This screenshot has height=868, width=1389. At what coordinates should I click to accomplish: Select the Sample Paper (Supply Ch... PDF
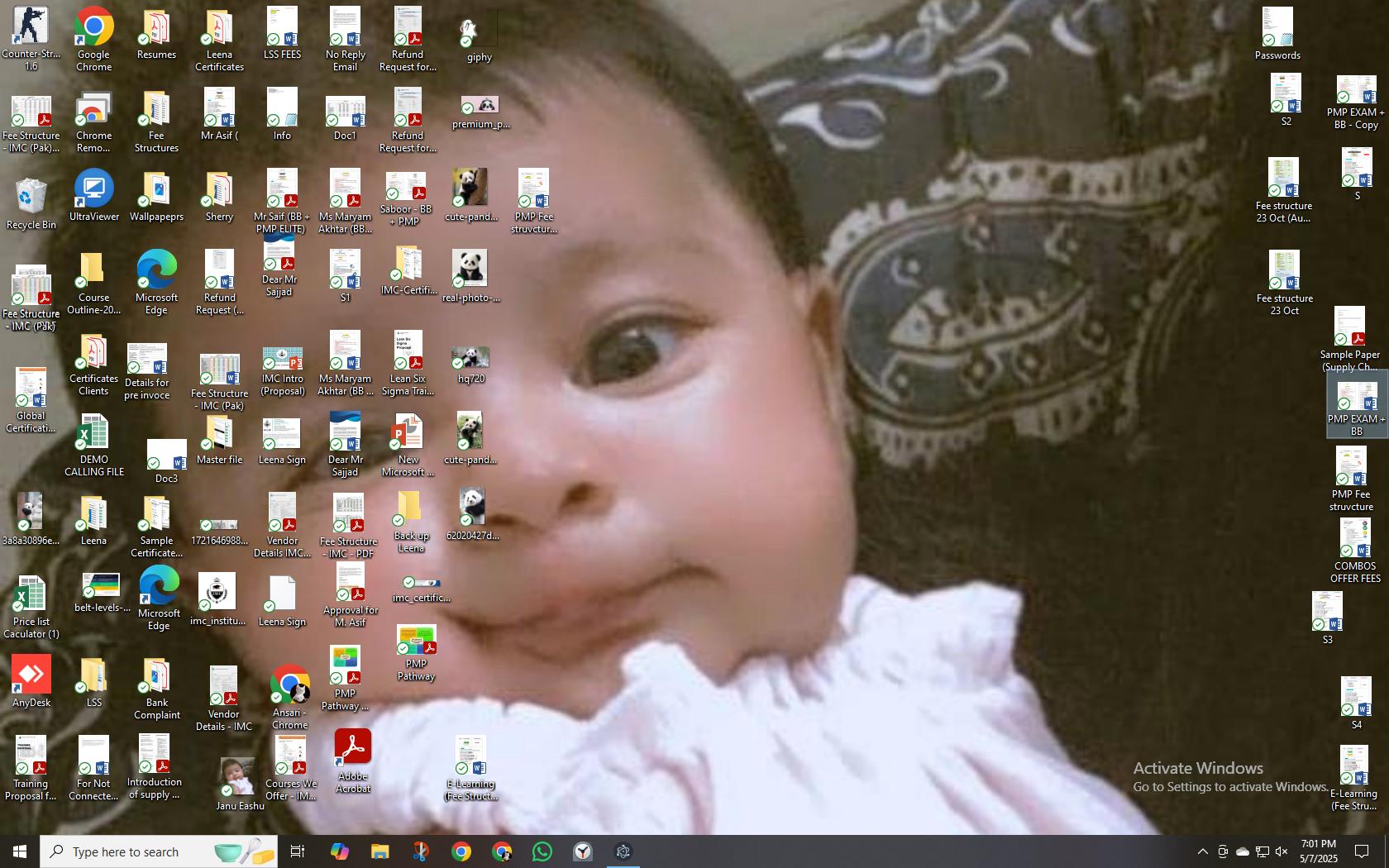(x=1350, y=339)
